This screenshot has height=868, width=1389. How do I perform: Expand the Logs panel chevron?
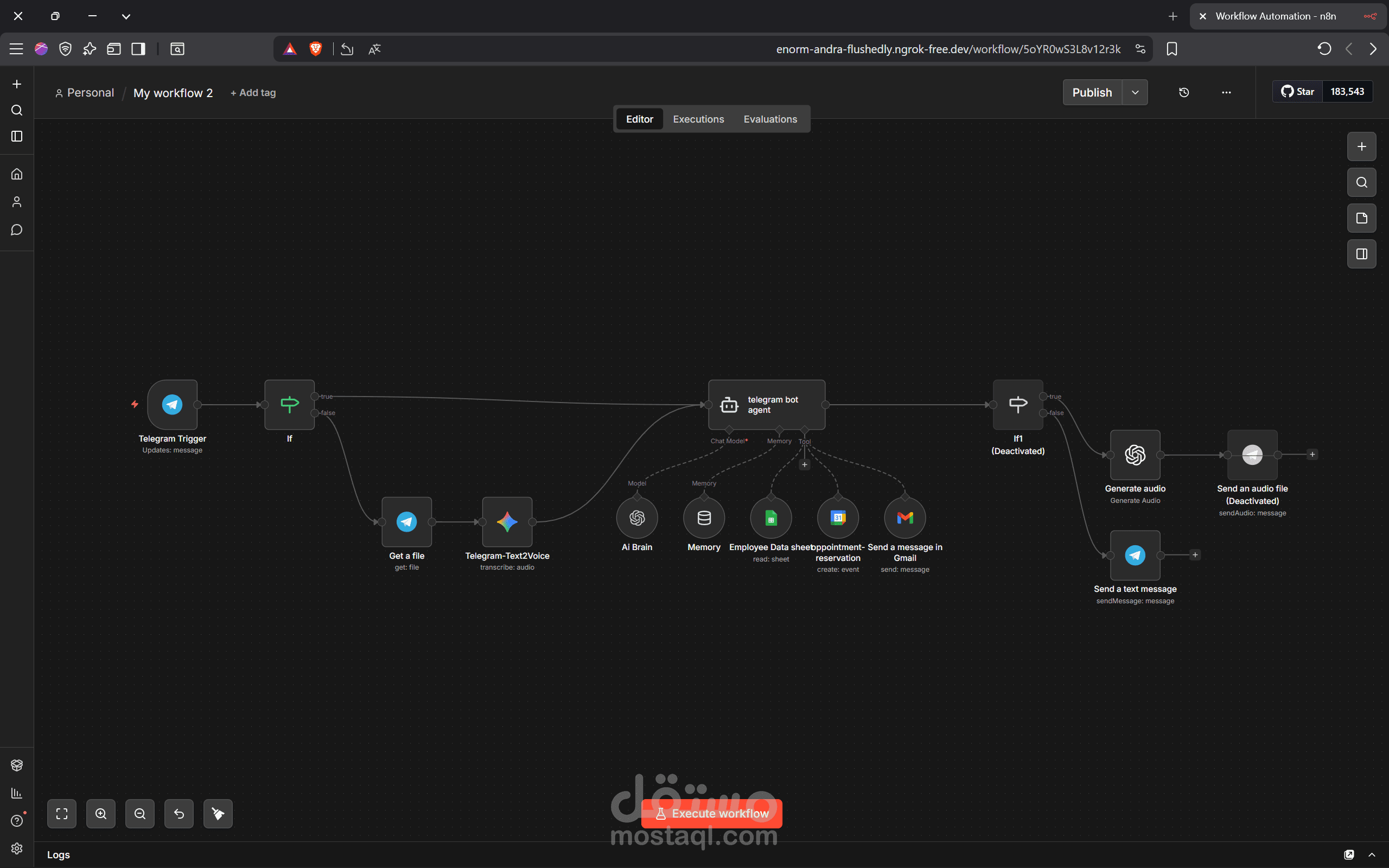(1372, 855)
